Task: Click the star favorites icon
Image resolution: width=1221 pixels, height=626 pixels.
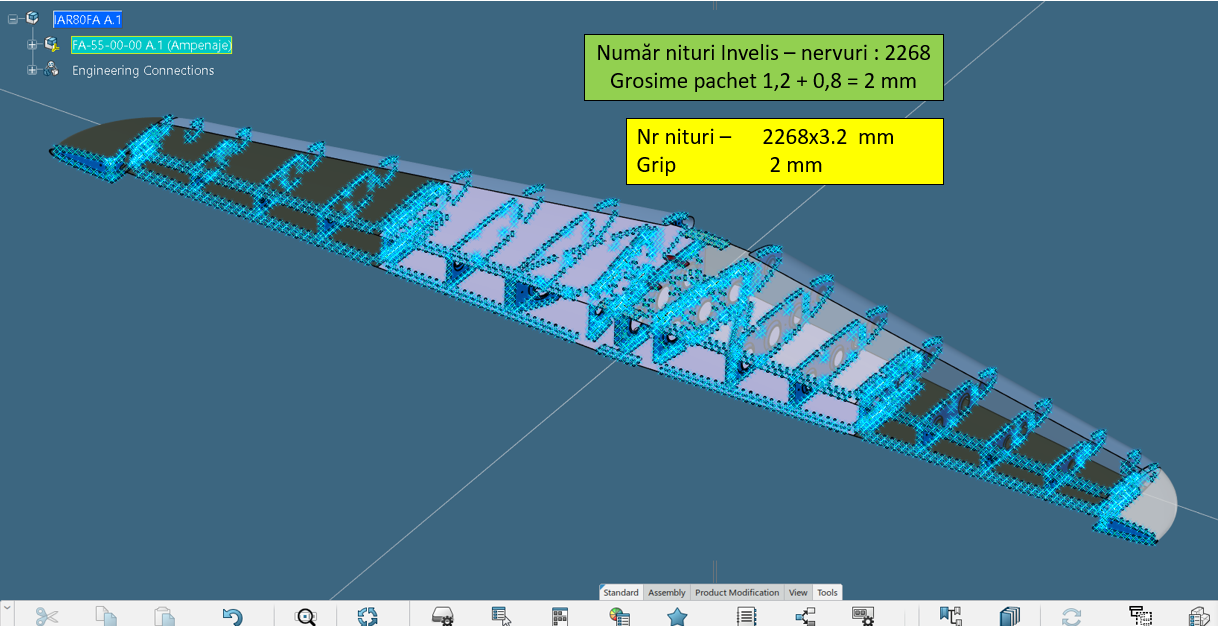Action: coord(677,616)
